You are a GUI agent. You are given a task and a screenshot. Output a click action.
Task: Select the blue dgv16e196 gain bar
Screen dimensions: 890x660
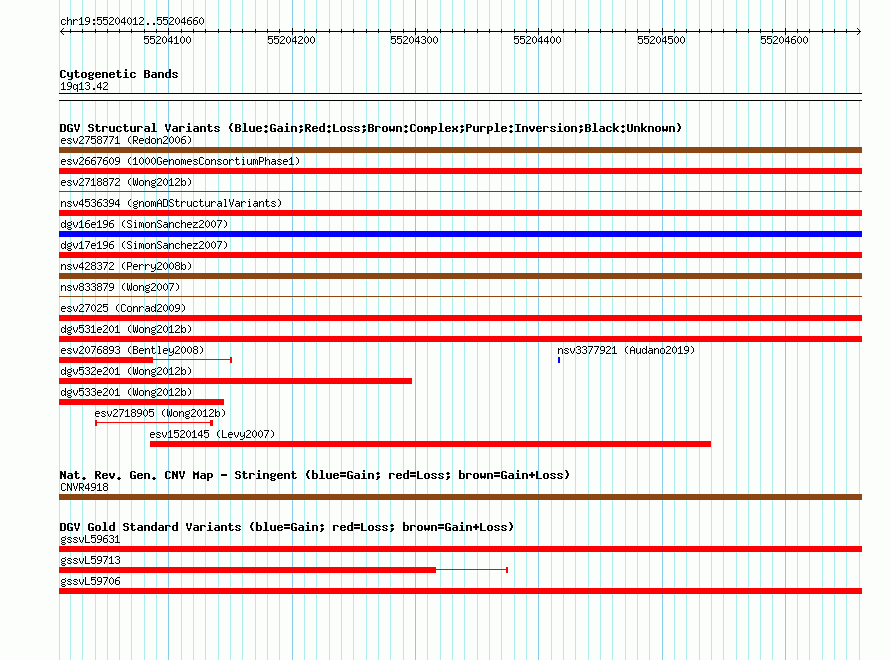[x=460, y=234]
